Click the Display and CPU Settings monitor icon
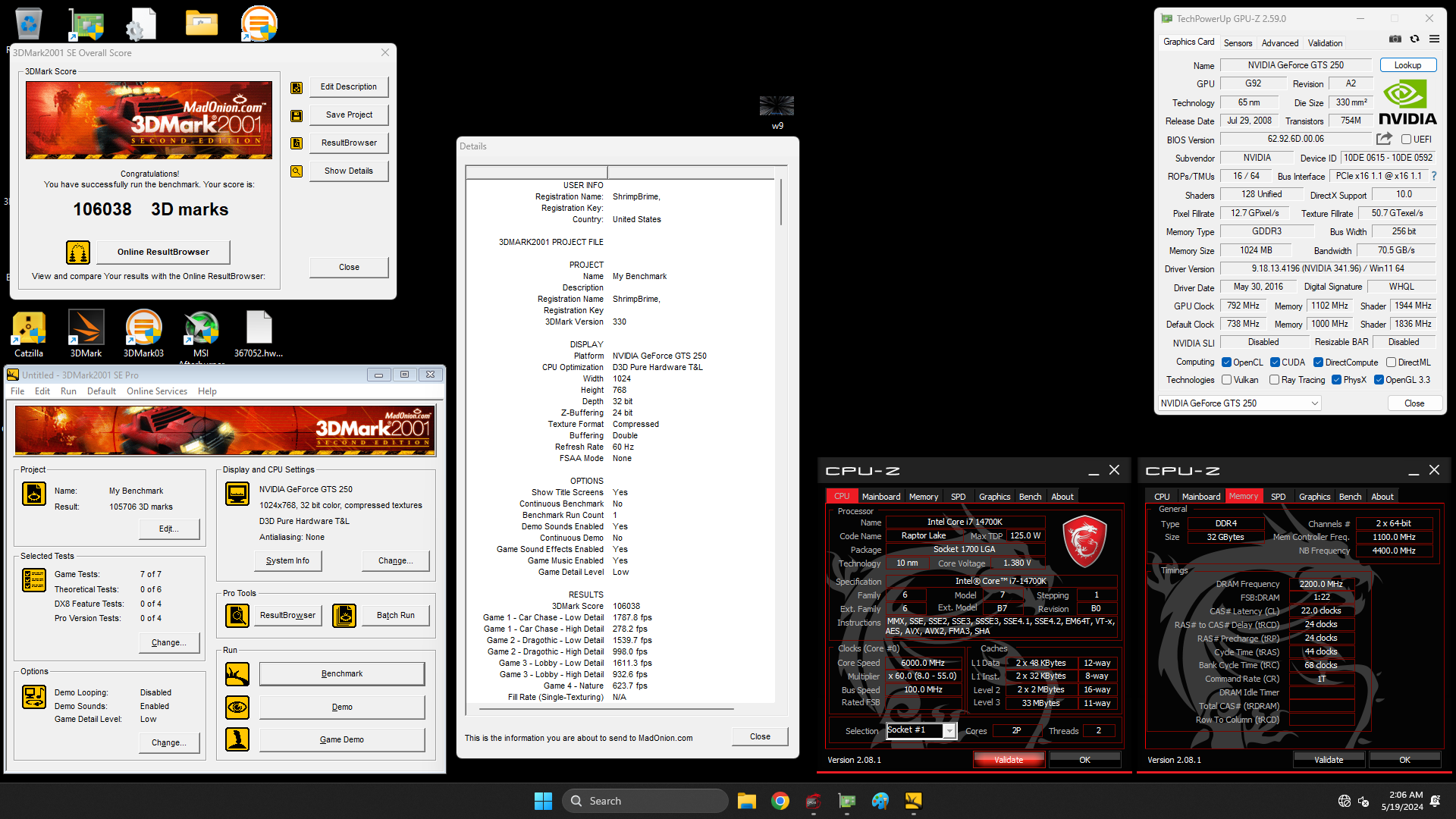 [x=237, y=494]
